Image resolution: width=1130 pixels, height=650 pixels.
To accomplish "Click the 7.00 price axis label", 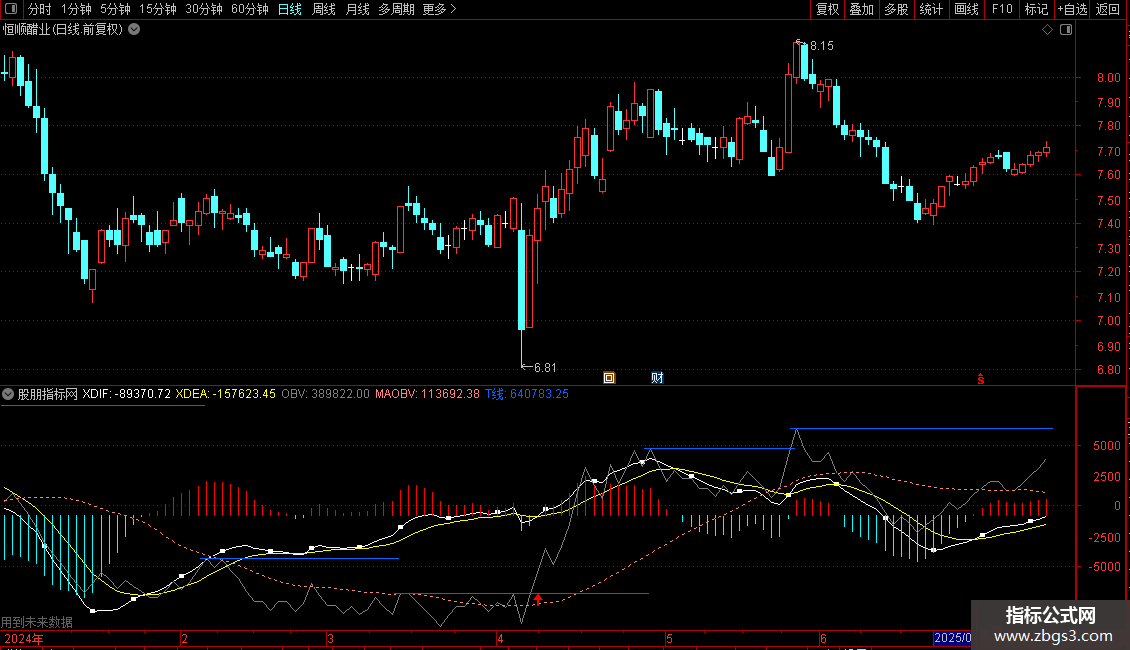I will click(x=1108, y=321).
